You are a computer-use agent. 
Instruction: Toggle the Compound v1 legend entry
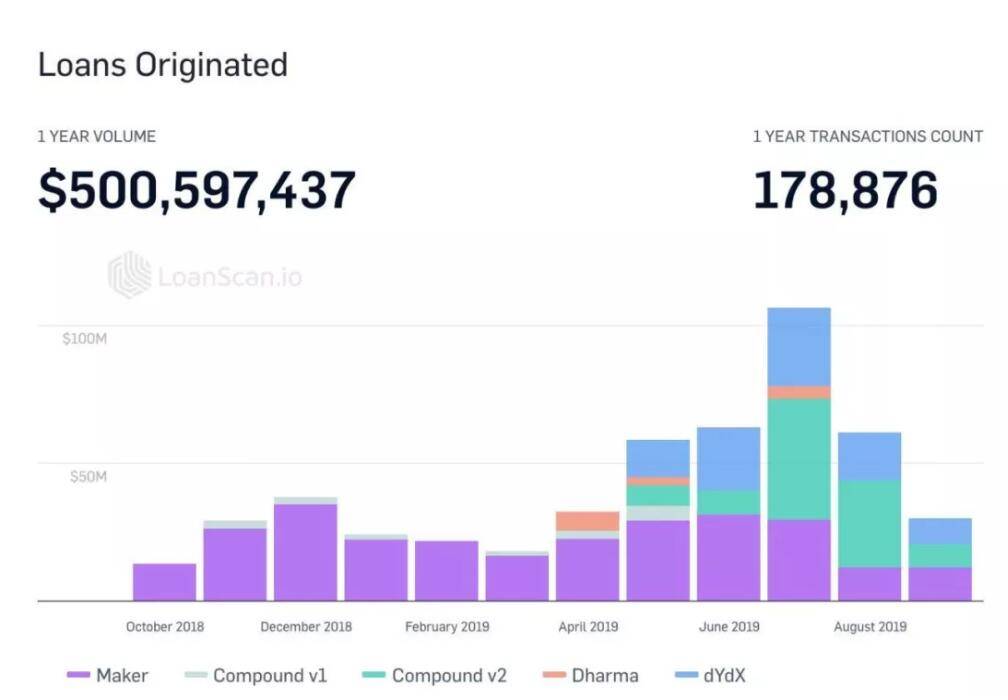click(256, 676)
